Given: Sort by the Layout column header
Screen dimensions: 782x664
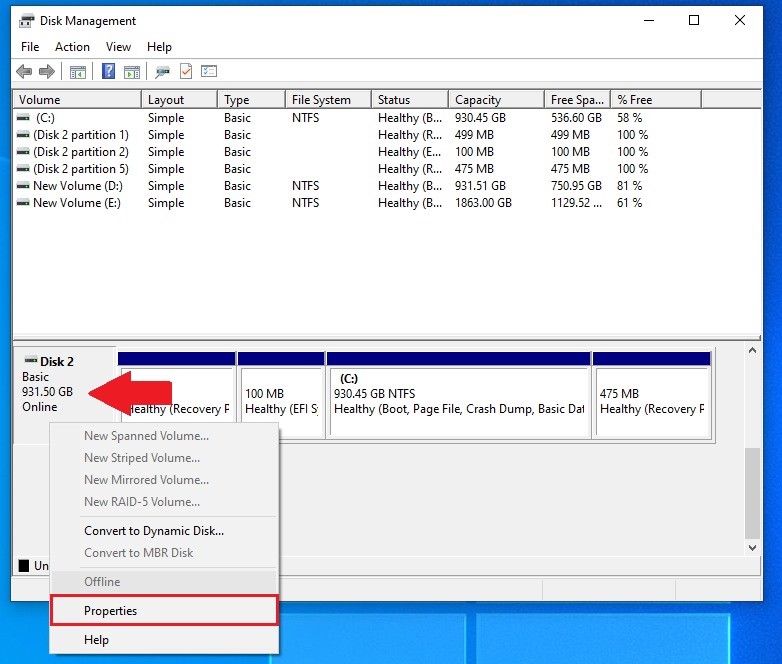Looking at the screenshot, I should (180, 100).
